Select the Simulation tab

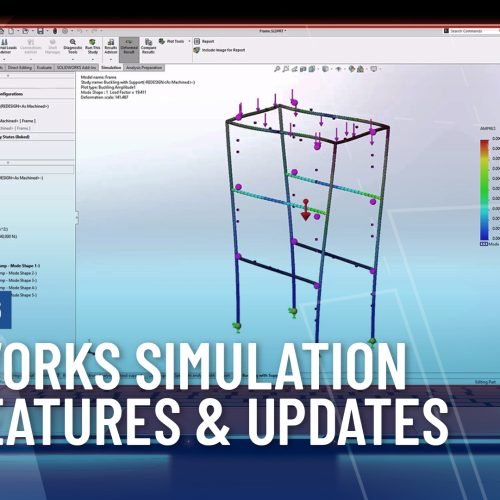pos(111,68)
